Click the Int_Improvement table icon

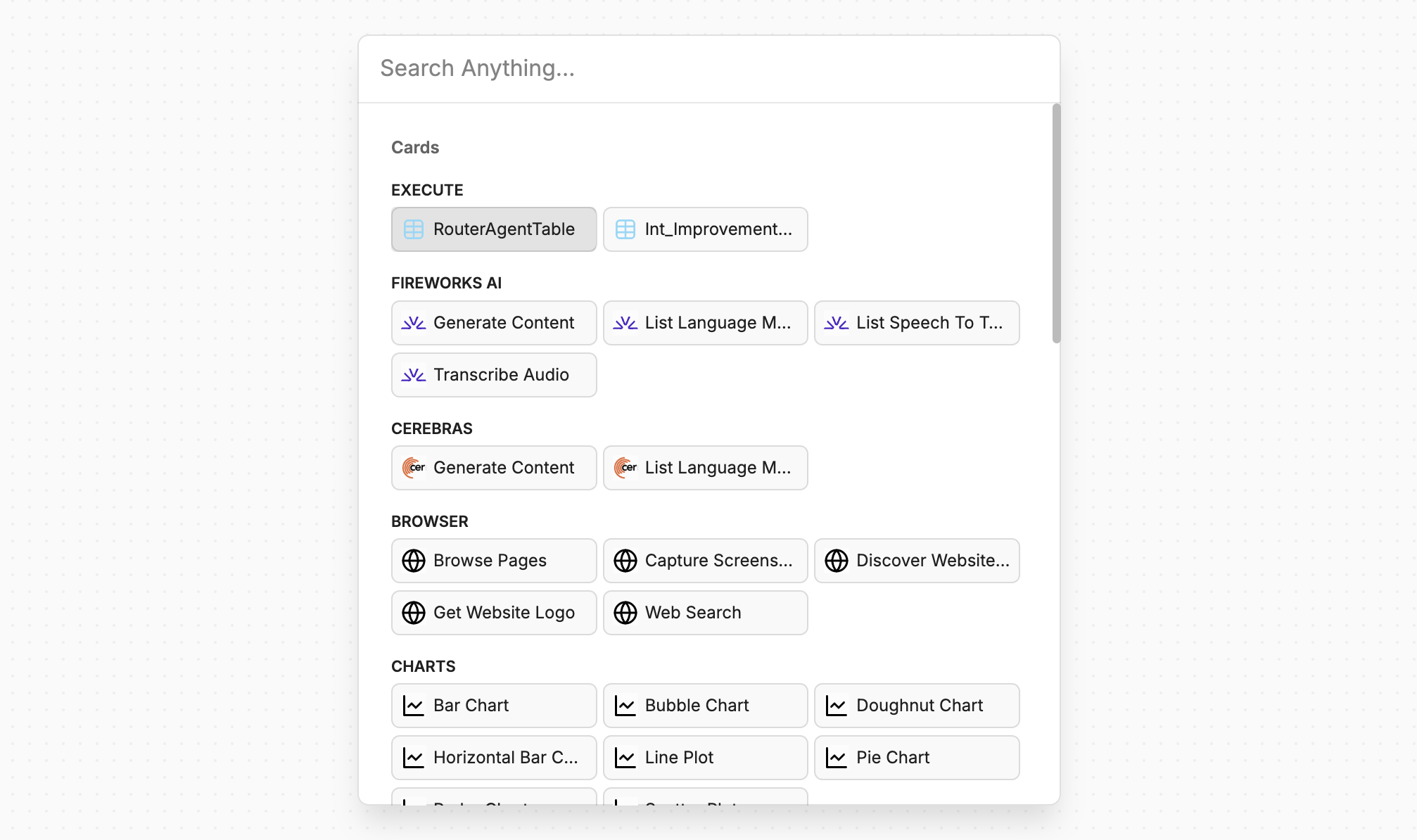625,229
